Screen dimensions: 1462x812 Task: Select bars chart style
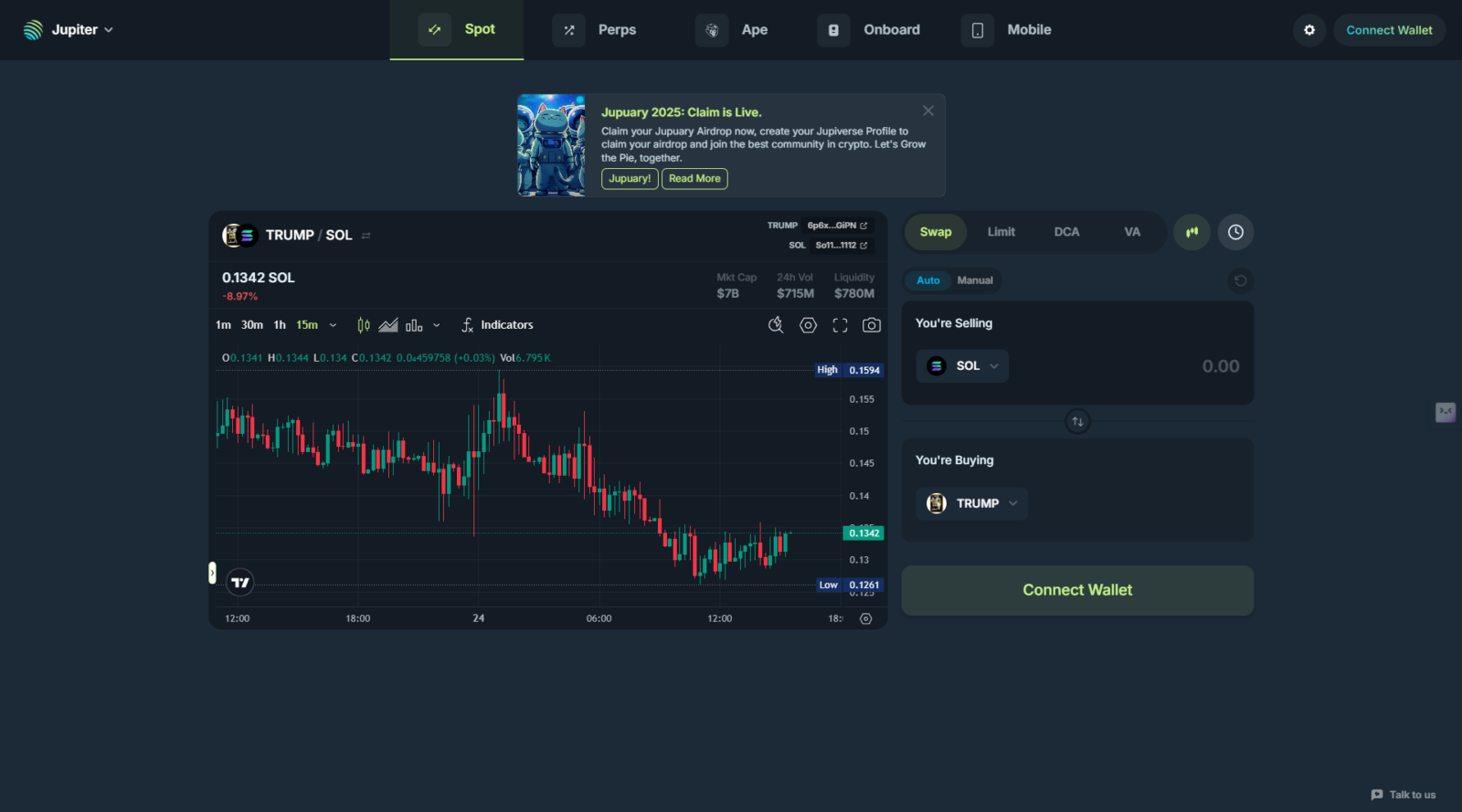(414, 325)
